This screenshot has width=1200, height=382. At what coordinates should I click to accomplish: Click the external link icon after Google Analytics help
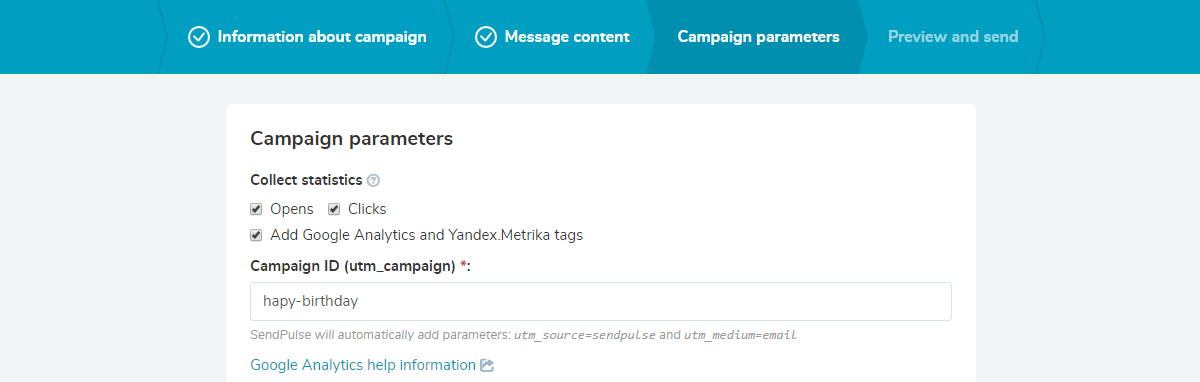pos(487,365)
